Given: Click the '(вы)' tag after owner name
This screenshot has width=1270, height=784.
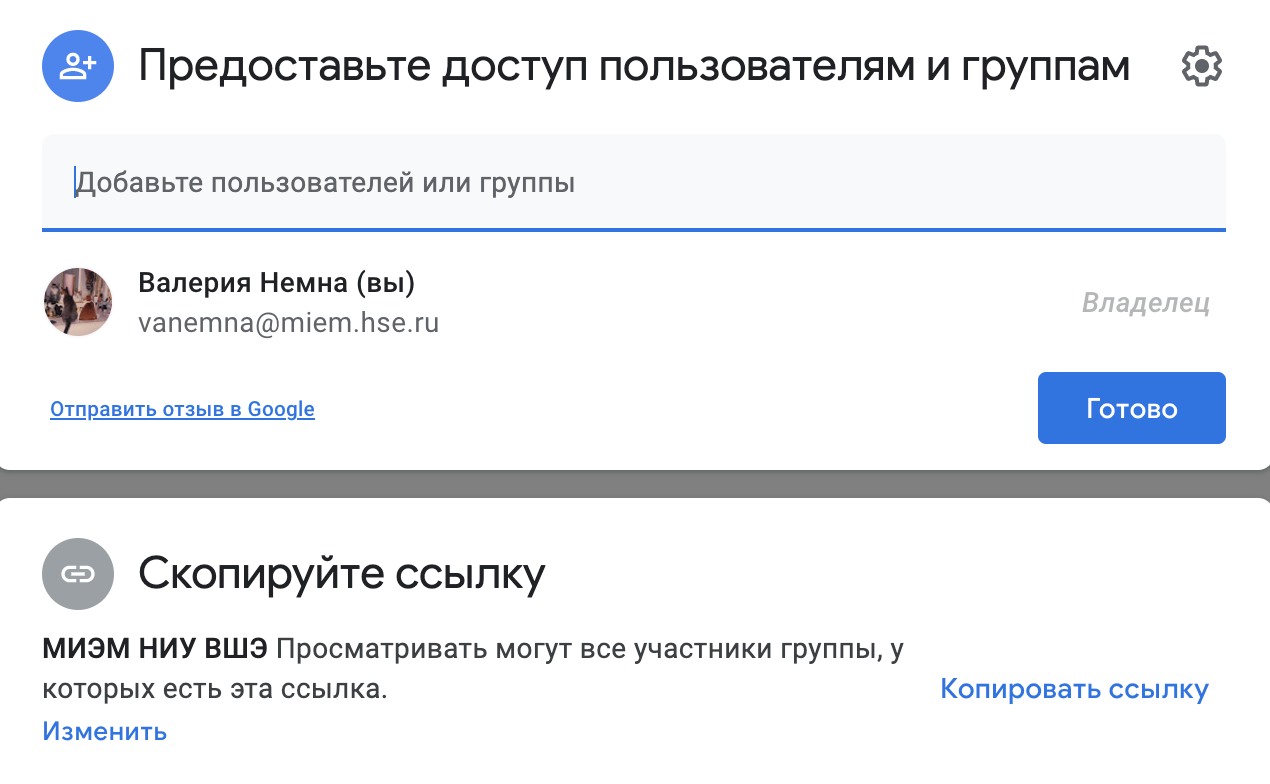Looking at the screenshot, I should click(x=385, y=283).
